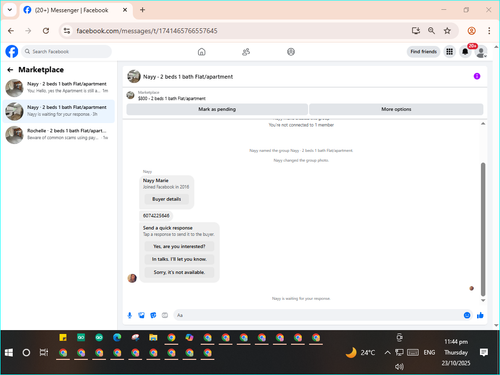Click the Find friends button

423,52
